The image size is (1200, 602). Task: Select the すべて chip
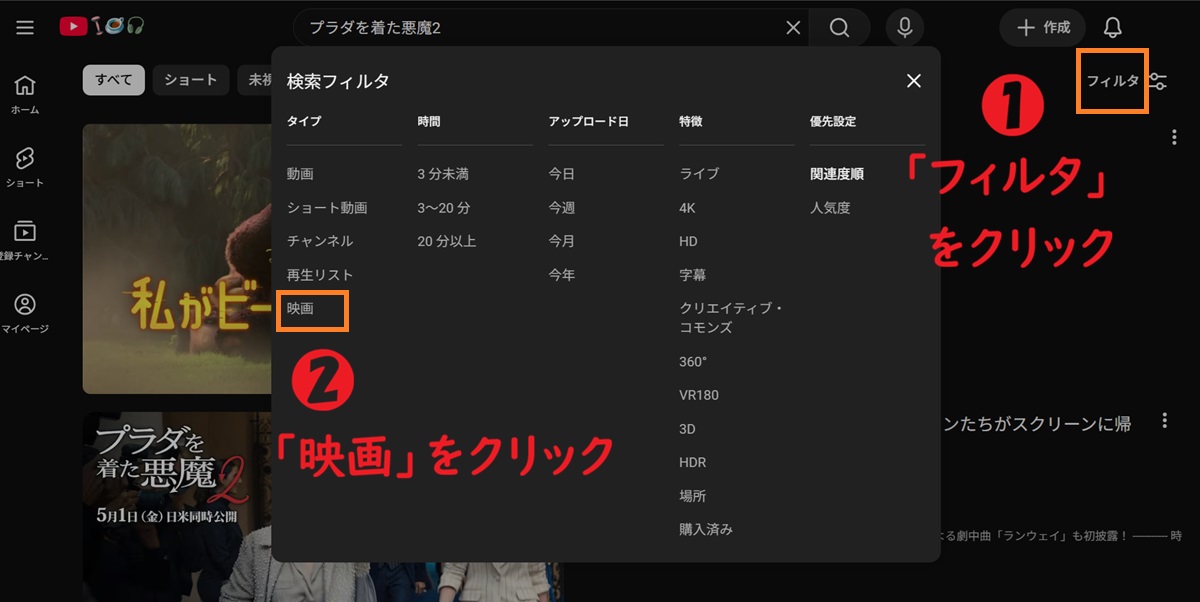(x=114, y=80)
